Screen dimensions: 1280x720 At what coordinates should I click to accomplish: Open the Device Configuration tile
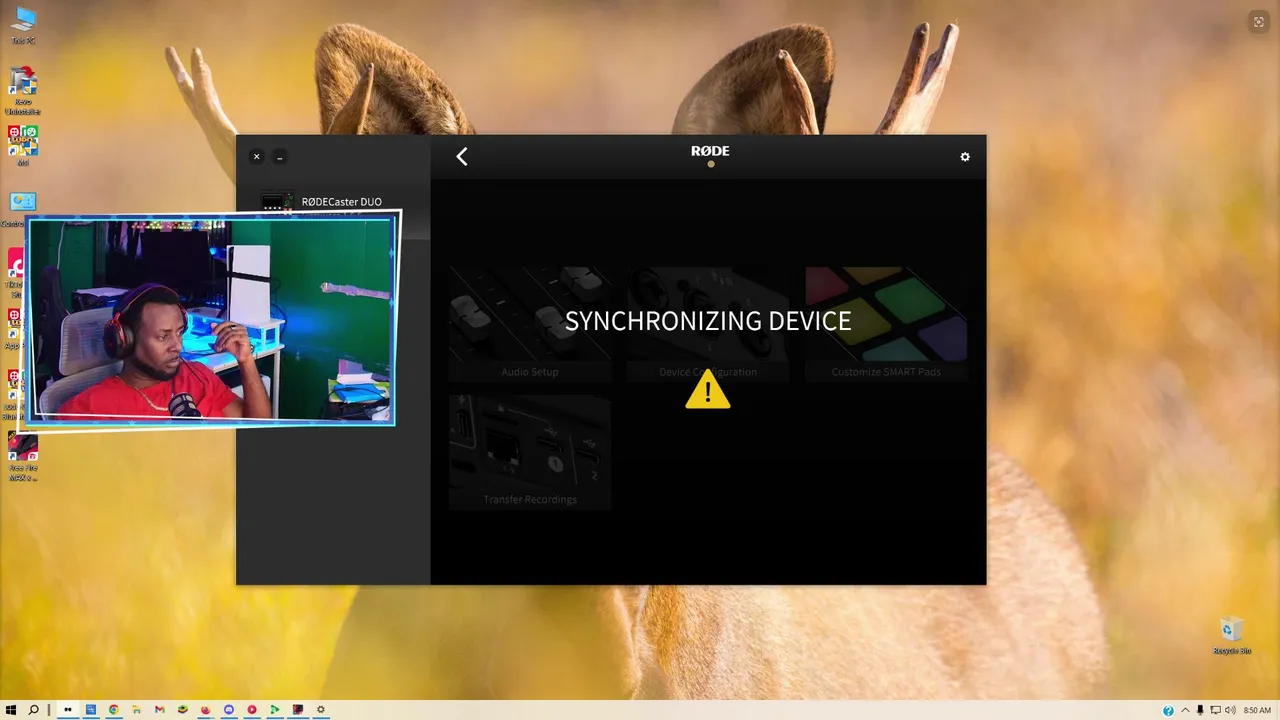pyautogui.click(x=708, y=324)
